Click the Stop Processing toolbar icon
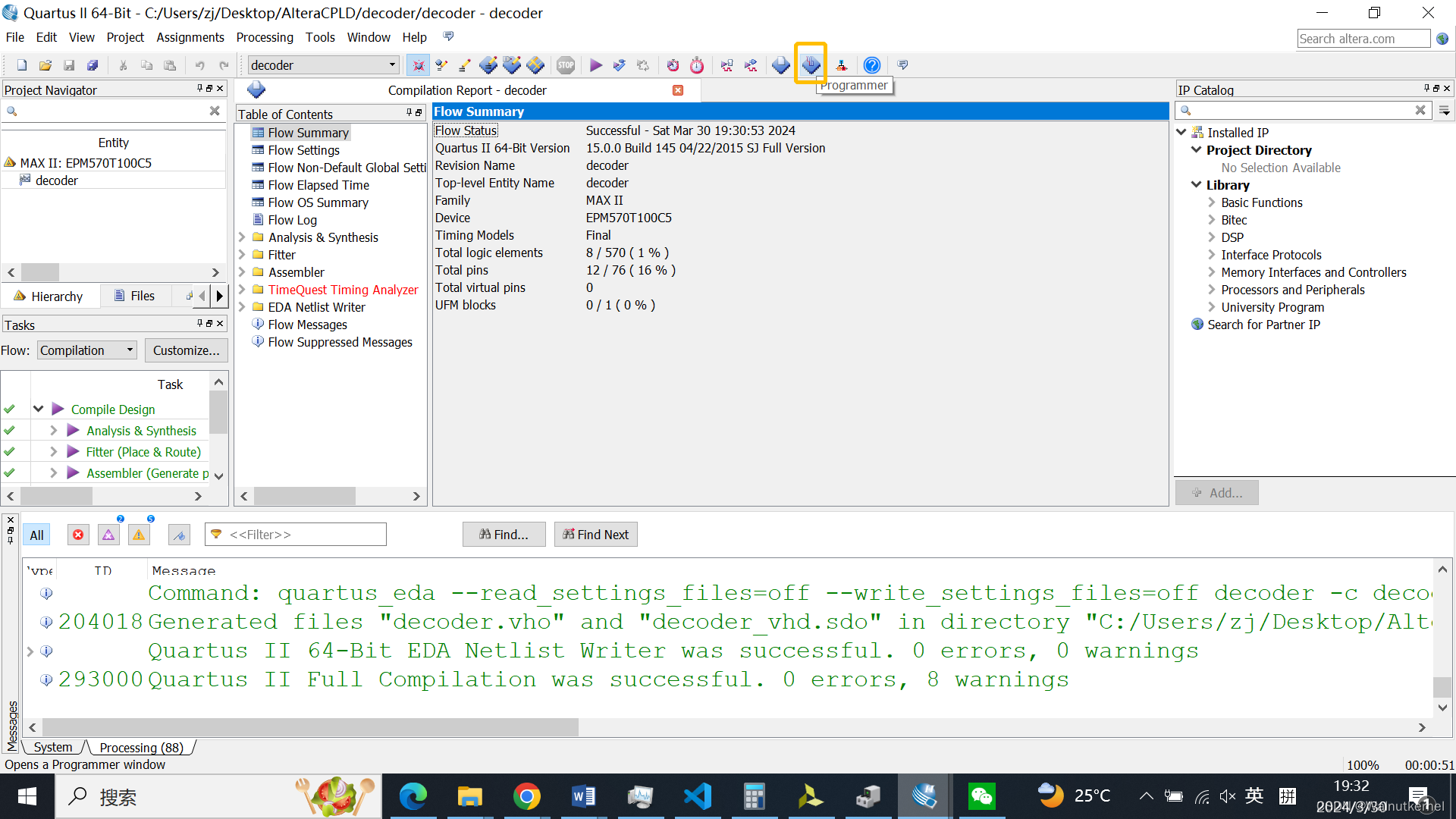This screenshot has height=819, width=1456. point(566,65)
